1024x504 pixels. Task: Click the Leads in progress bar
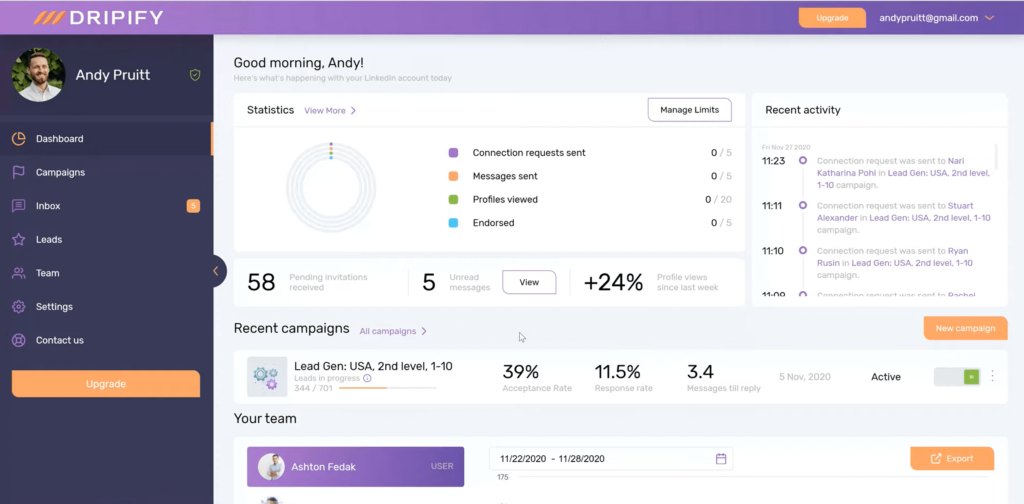388,388
